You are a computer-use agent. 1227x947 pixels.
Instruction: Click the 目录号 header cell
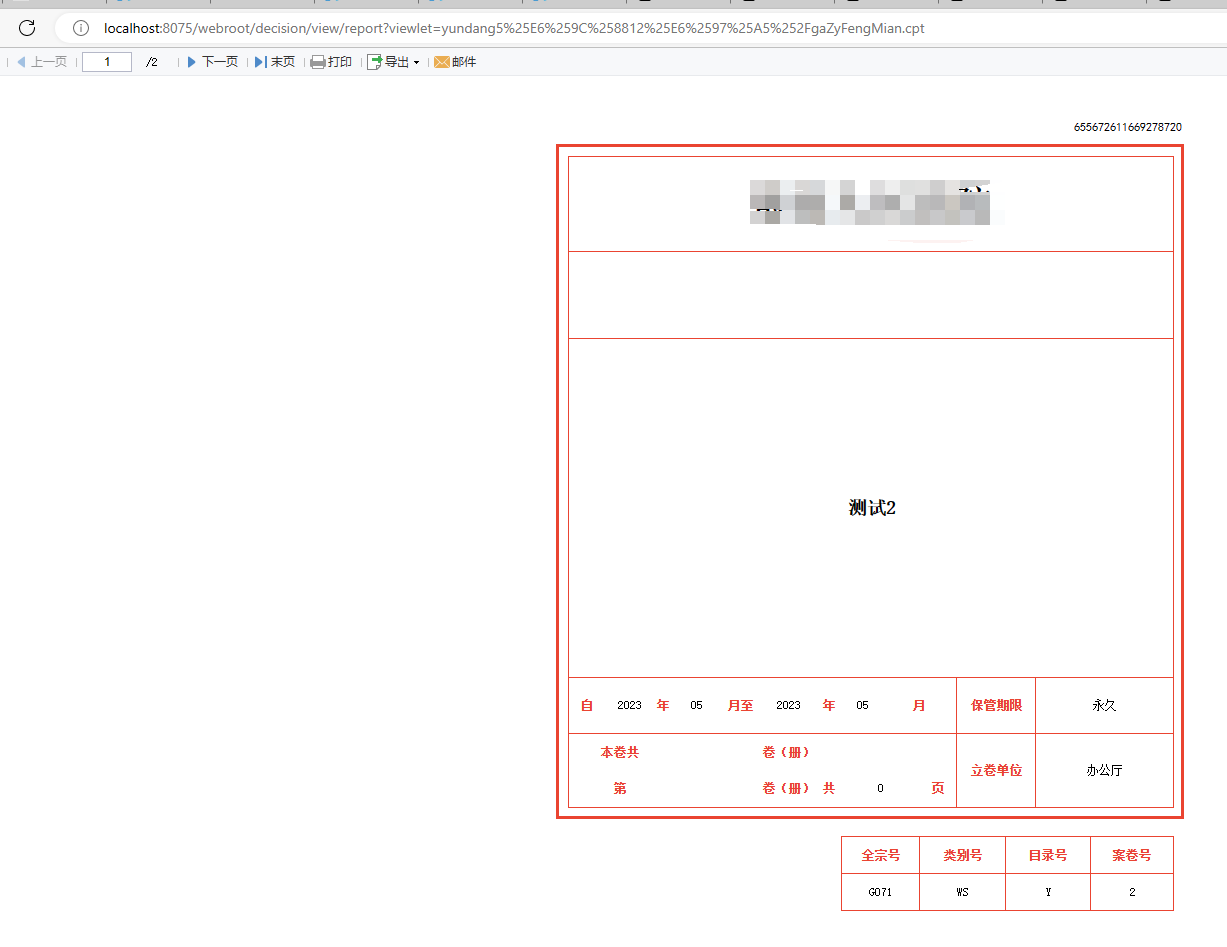pos(1048,855)
